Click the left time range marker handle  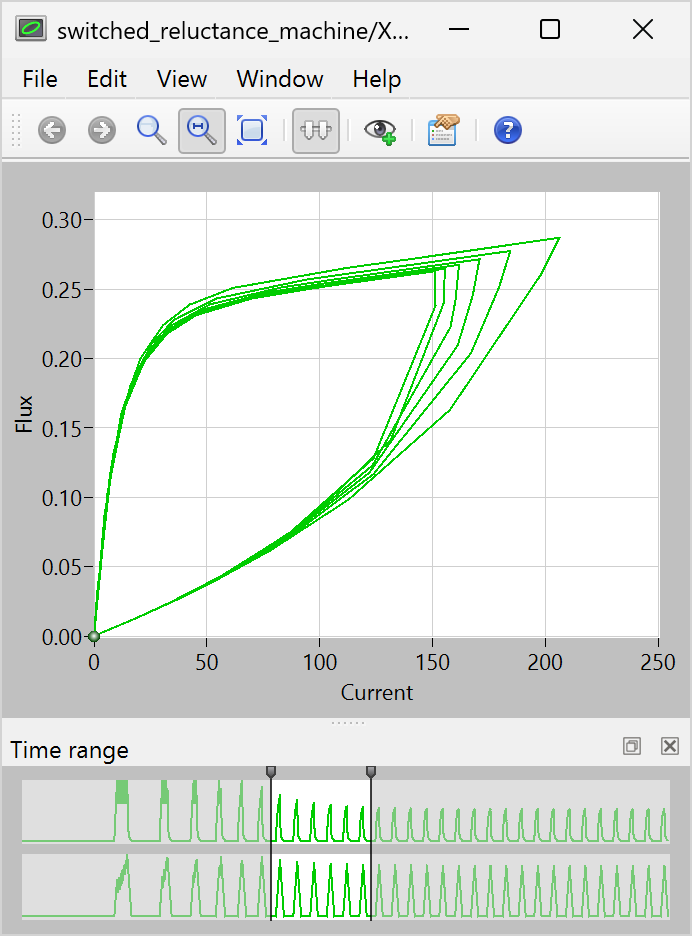270,772
